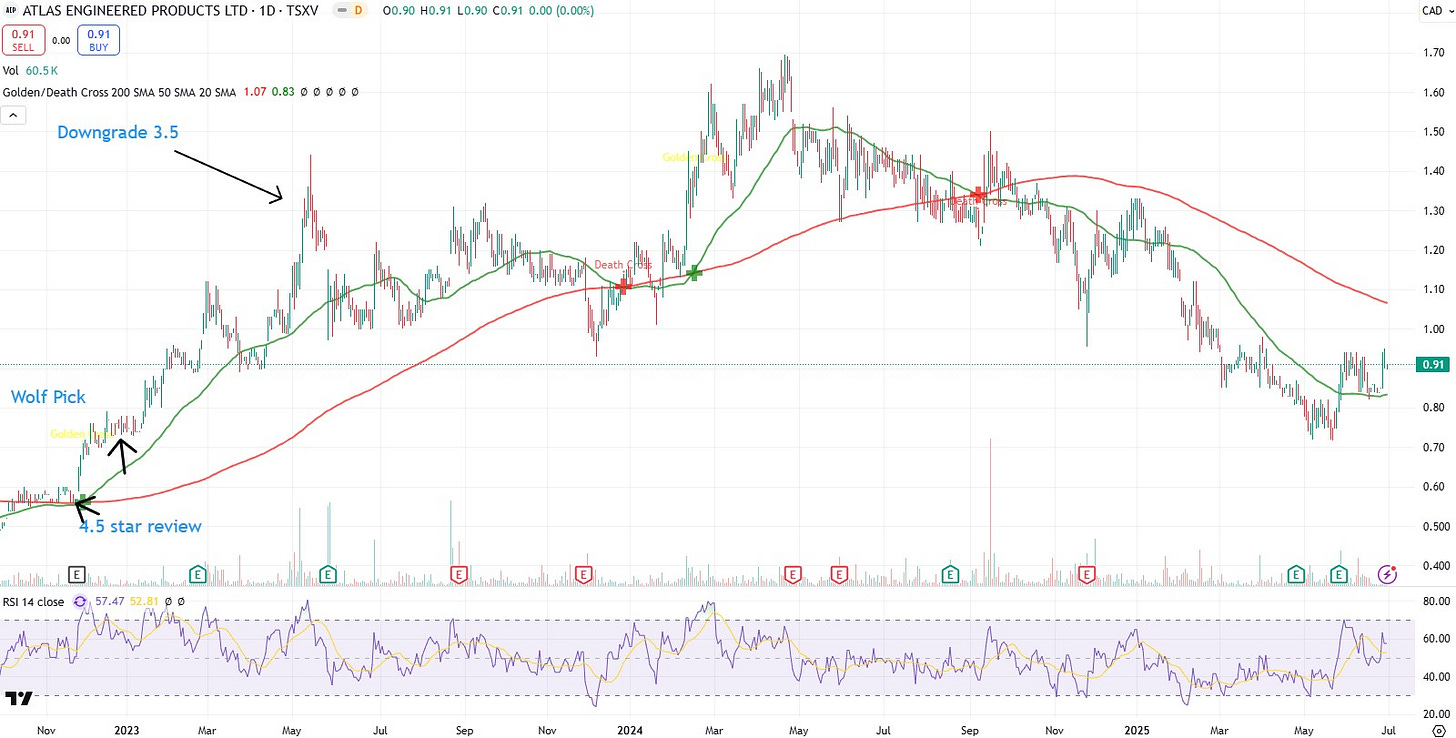The image size is (1456, 738).
Task: Click the black E earnings marker near Nov 2022
Action: pyautogui.click(x=77, y=574)
